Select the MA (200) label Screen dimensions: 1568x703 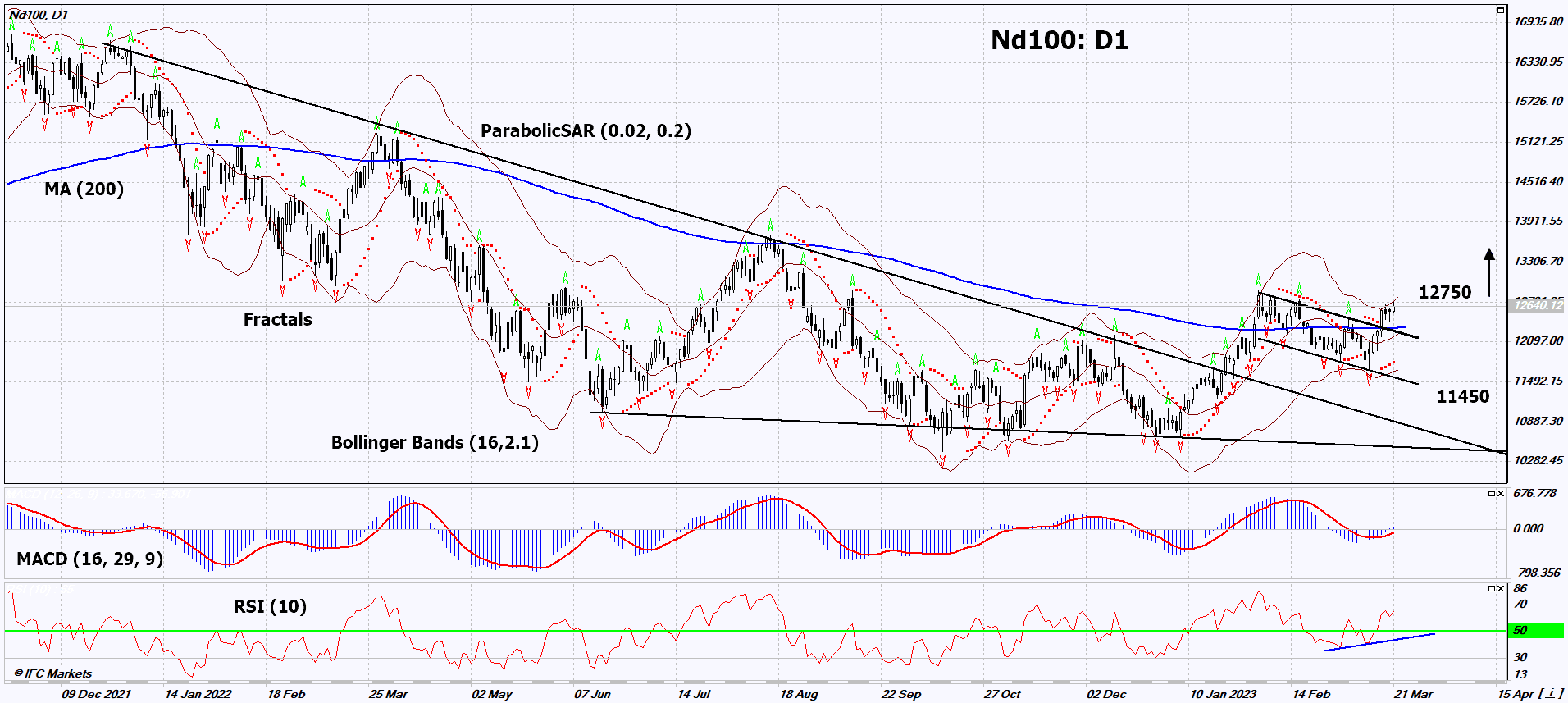point(84,189)
